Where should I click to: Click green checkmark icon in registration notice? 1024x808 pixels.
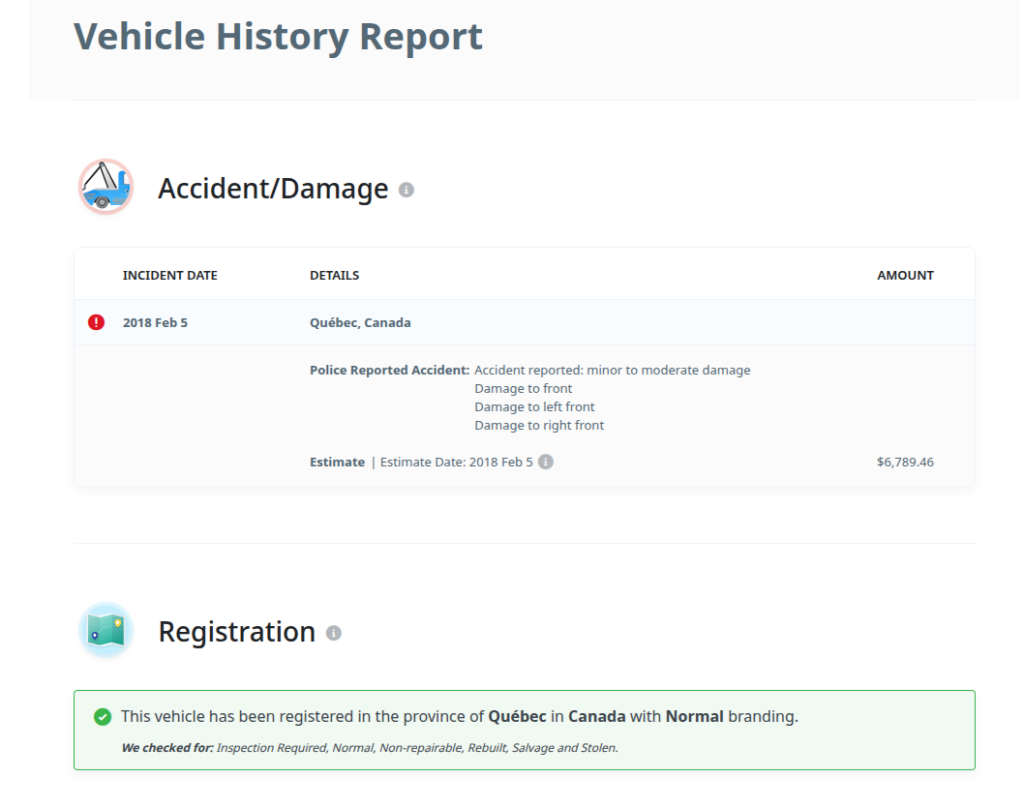pos(102,717)
